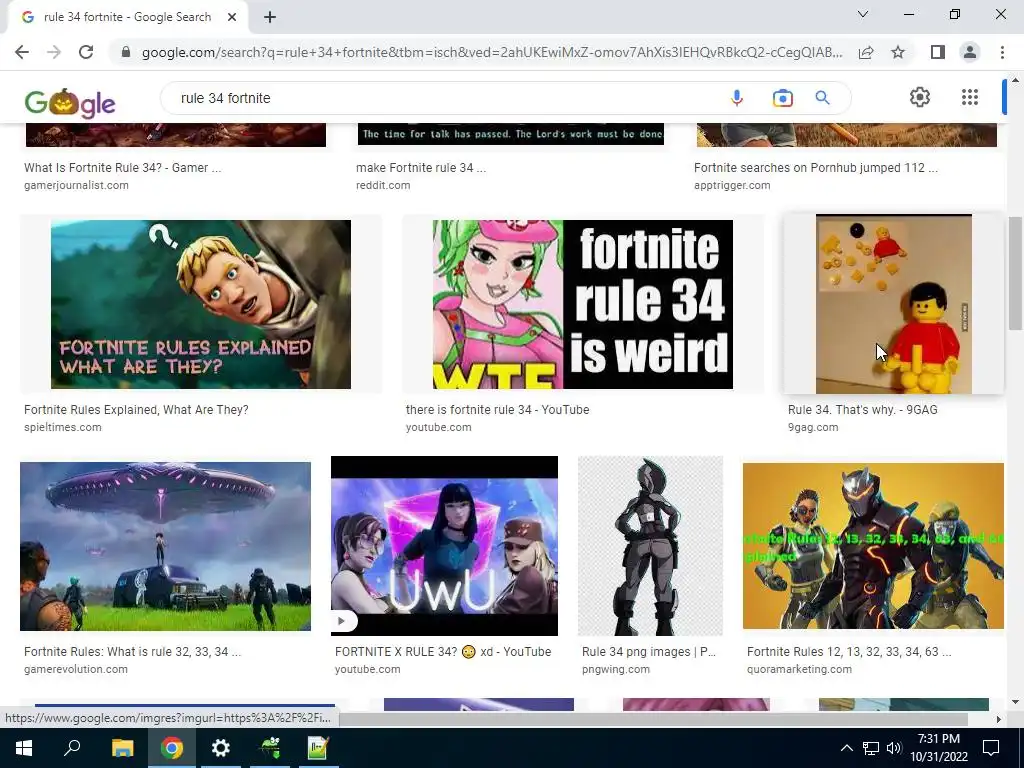Open Settings gear in taskbar
The height and width of the screenshot is (768, 1024).
[x=221, y=748]
